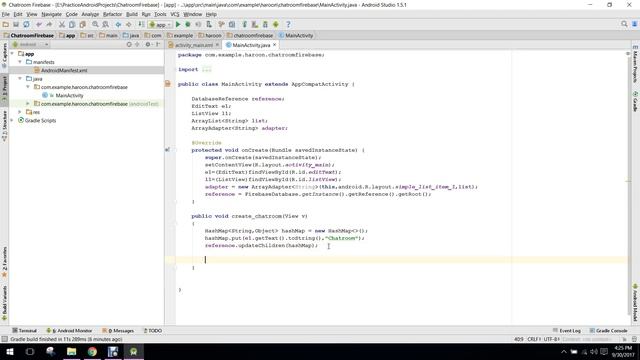Image resolution: width=640 pixels, height=360 pixels.
Task: Toggle the Maven Projects side tab
Action: coord(636,64)
